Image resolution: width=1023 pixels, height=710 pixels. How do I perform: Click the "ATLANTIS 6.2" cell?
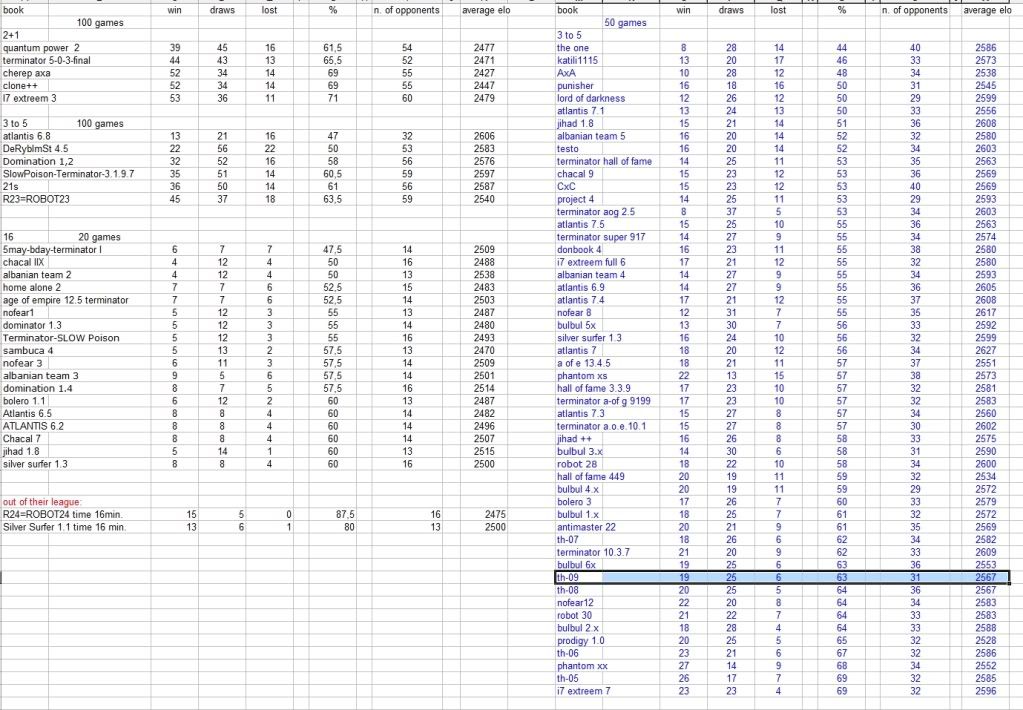[33, 426]
